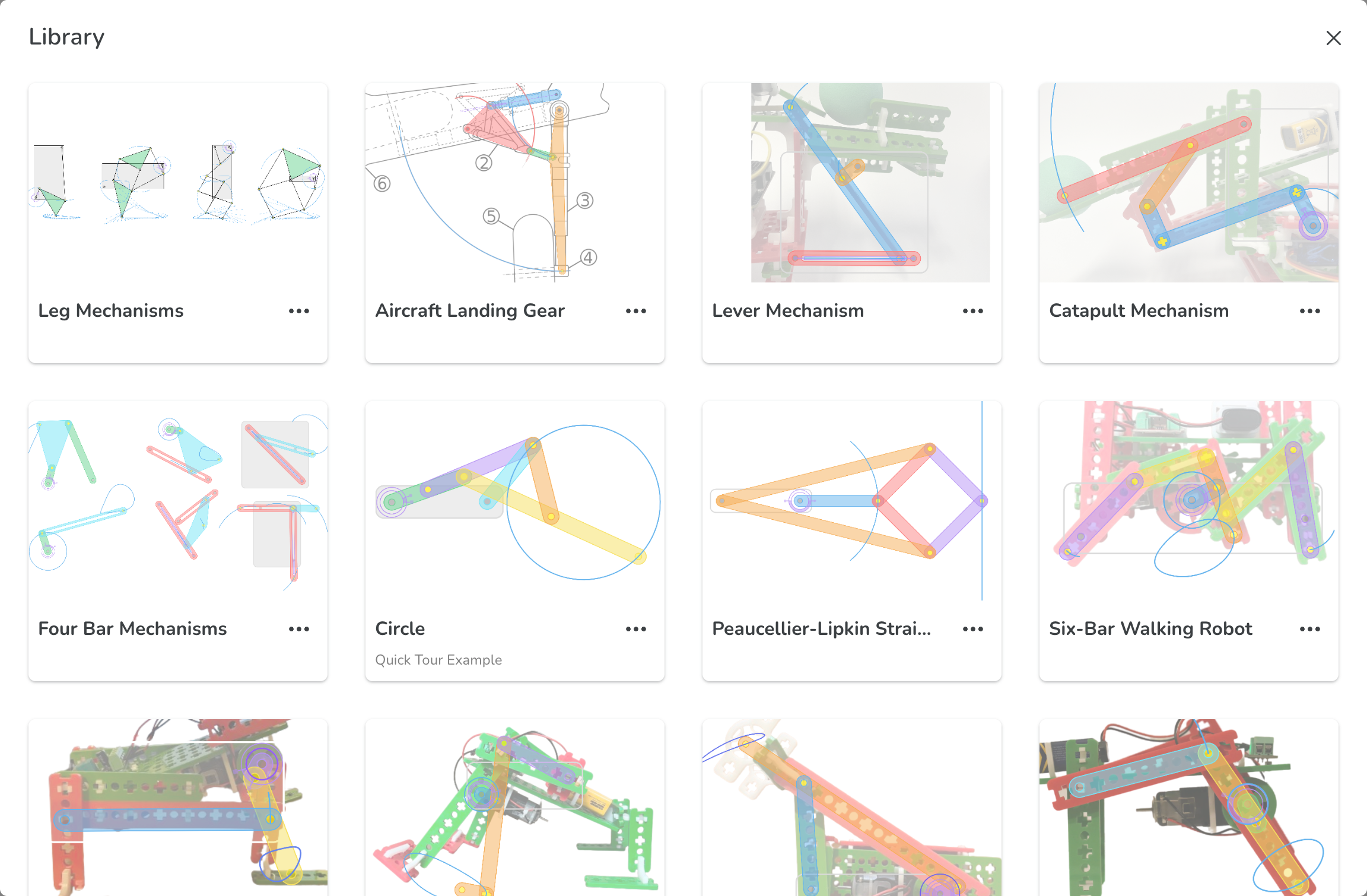Screen dimensions: 1367x896
Task: Open the bottom-left walking robot thumbnail
Action: 178,807
